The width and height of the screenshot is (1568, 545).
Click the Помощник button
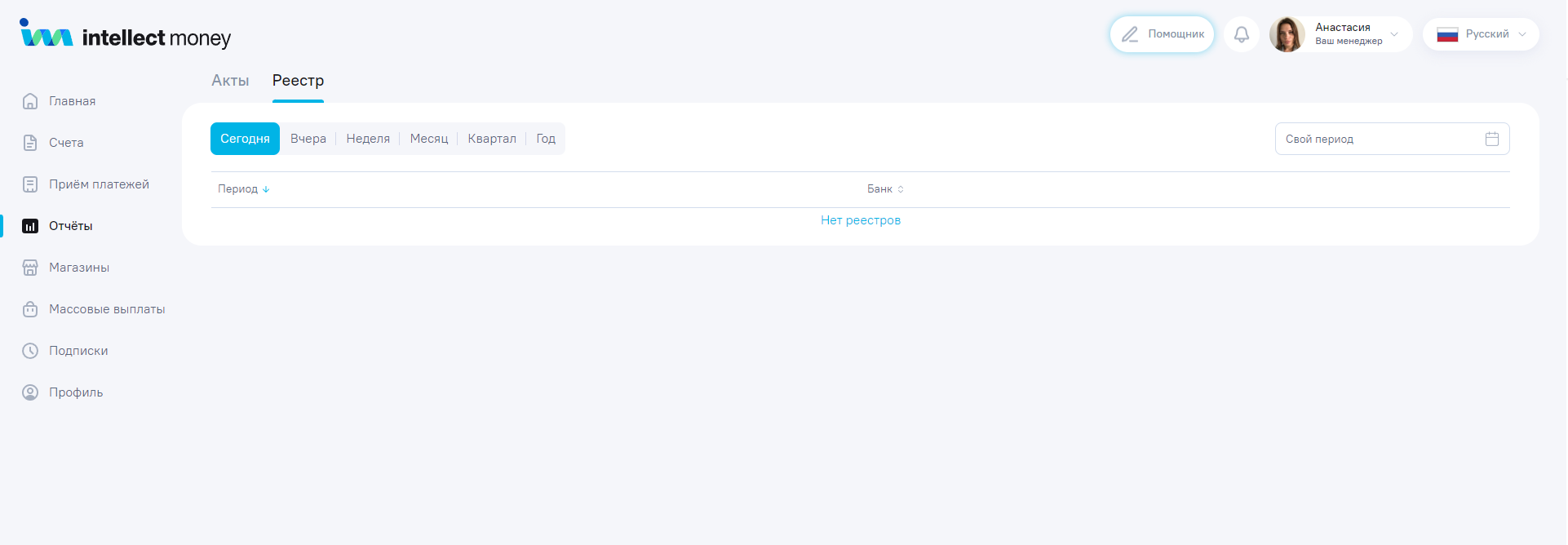pos(1162,34)
